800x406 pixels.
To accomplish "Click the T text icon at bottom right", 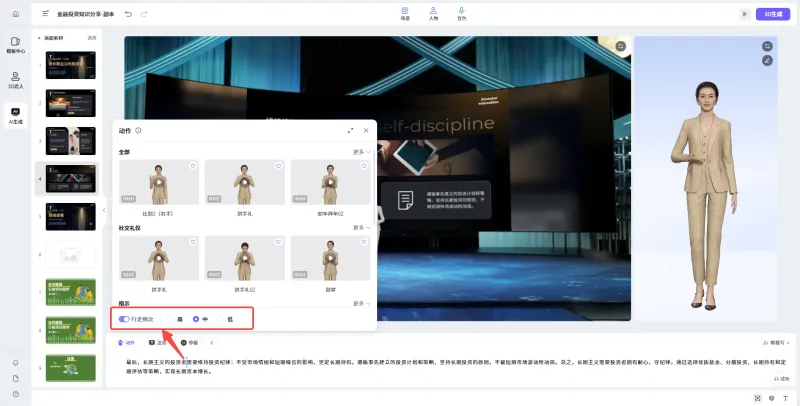I will point(786,398).
